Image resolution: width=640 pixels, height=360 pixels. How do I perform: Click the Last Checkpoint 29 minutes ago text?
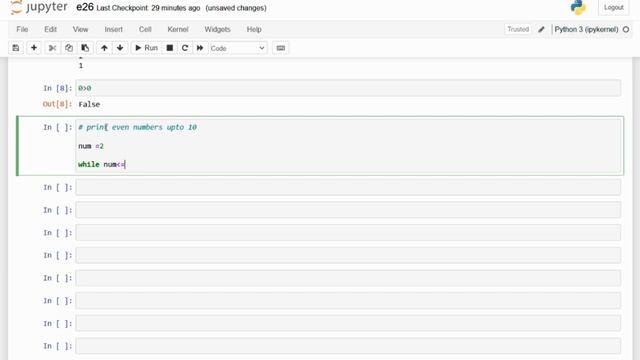click(x=148, y=8)
